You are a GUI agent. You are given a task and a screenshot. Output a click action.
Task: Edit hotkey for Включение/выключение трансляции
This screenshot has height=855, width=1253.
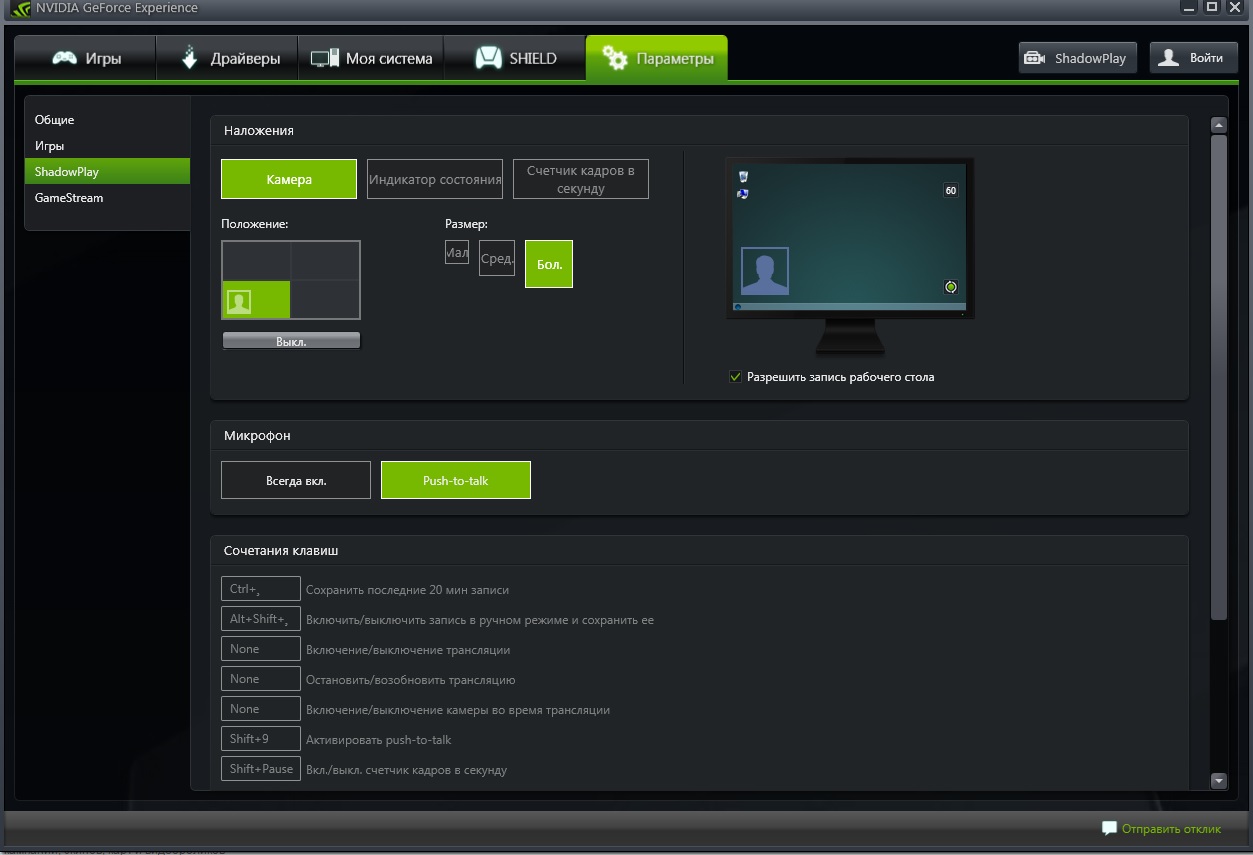(261, 649)
